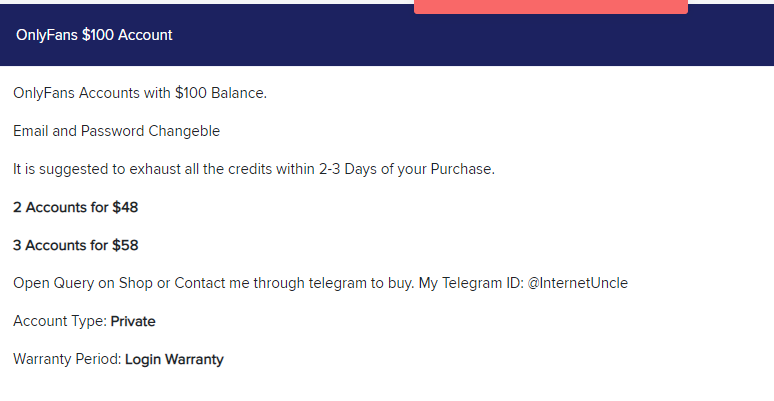The image size is (774, 401).
Task: Click the "OnlyFans Accounts with $100 Balance" line
Action: pyautogui.click(x=140, y=93)
